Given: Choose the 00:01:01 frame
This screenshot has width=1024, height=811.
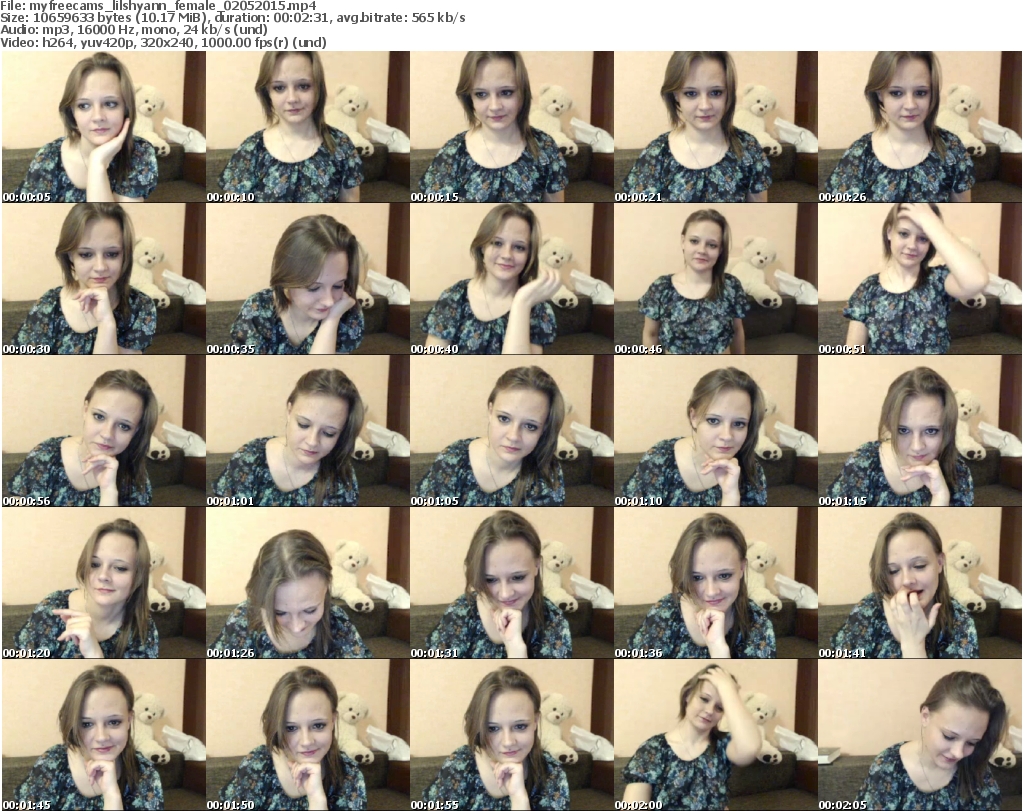Looking at the screenshot, I should (308, 431).
